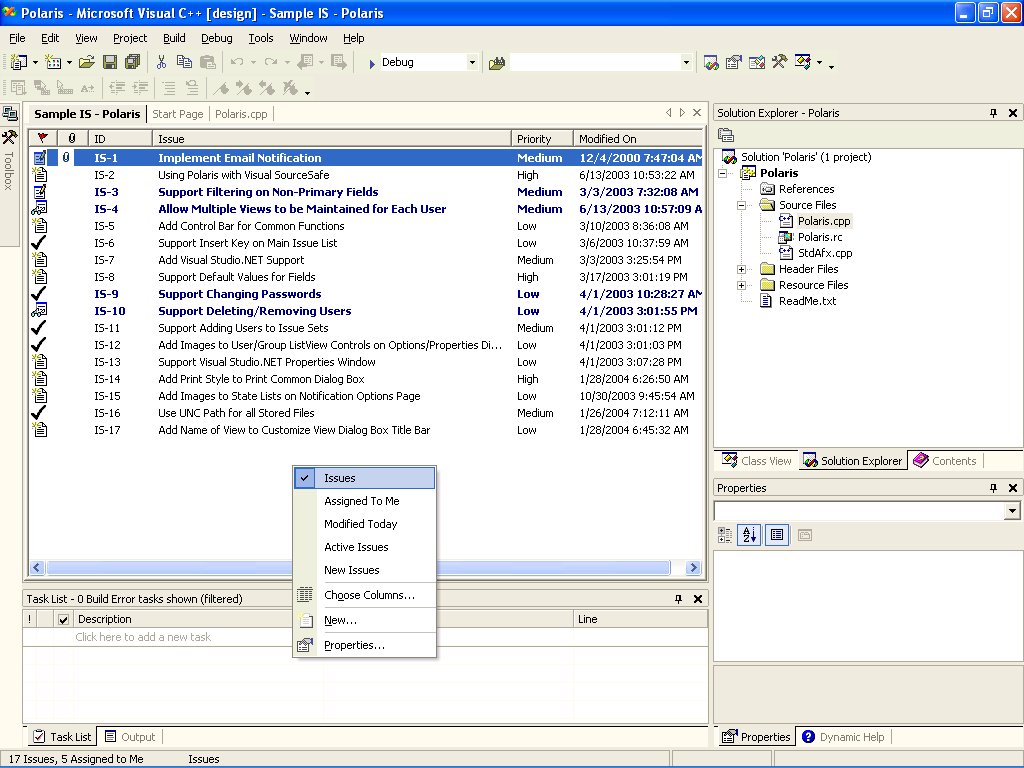Click the status icon of issue IS-4
Image resolution: width=1024 pixels, height=768 pixels.
(x=39, y=209)
